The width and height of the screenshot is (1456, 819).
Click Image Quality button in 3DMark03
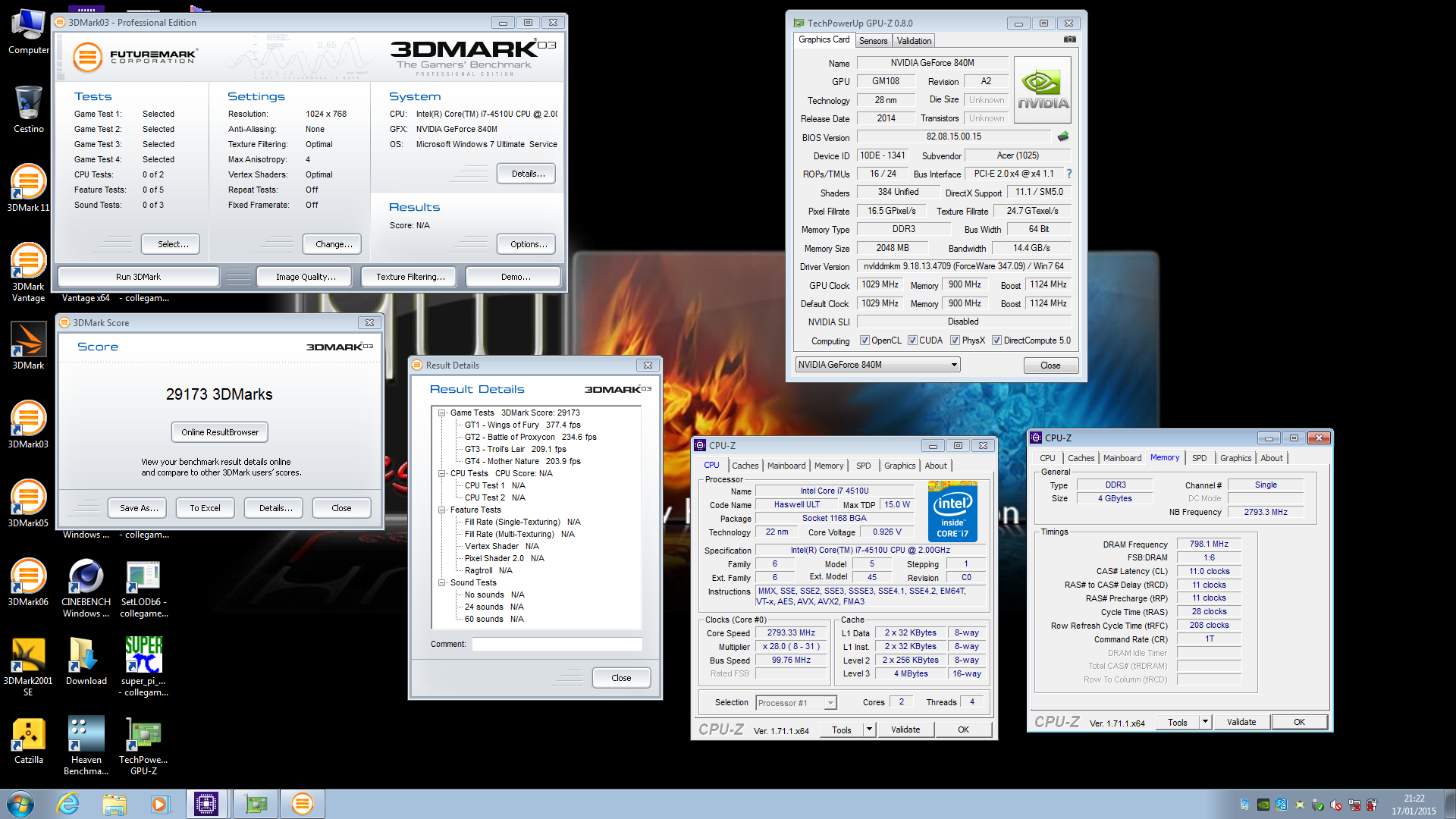tap(306, 277)
